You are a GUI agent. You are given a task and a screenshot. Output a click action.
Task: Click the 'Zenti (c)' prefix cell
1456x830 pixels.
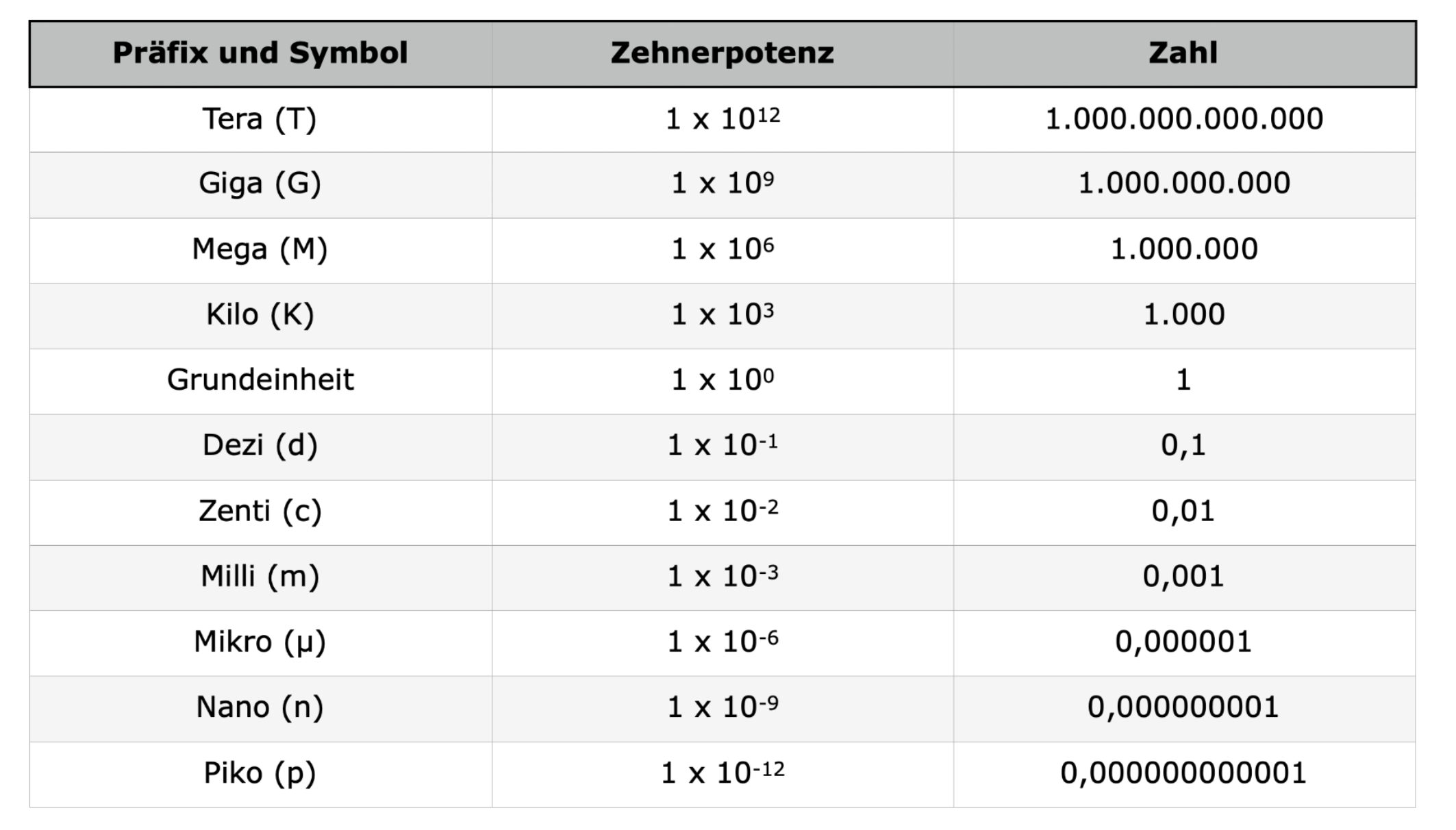(260, 512)
